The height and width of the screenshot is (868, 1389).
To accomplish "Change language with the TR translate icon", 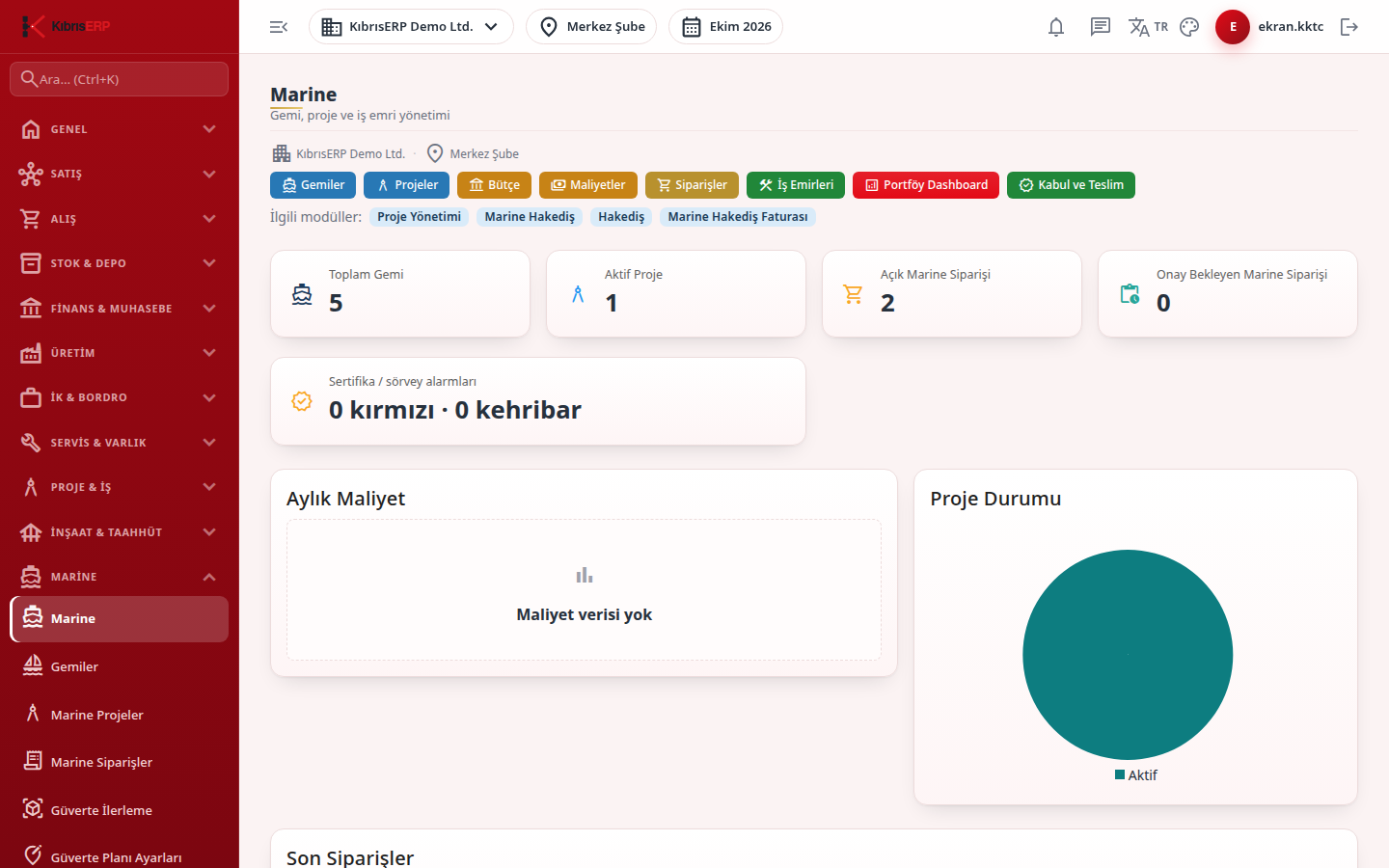I will [x=1148, y=27].
